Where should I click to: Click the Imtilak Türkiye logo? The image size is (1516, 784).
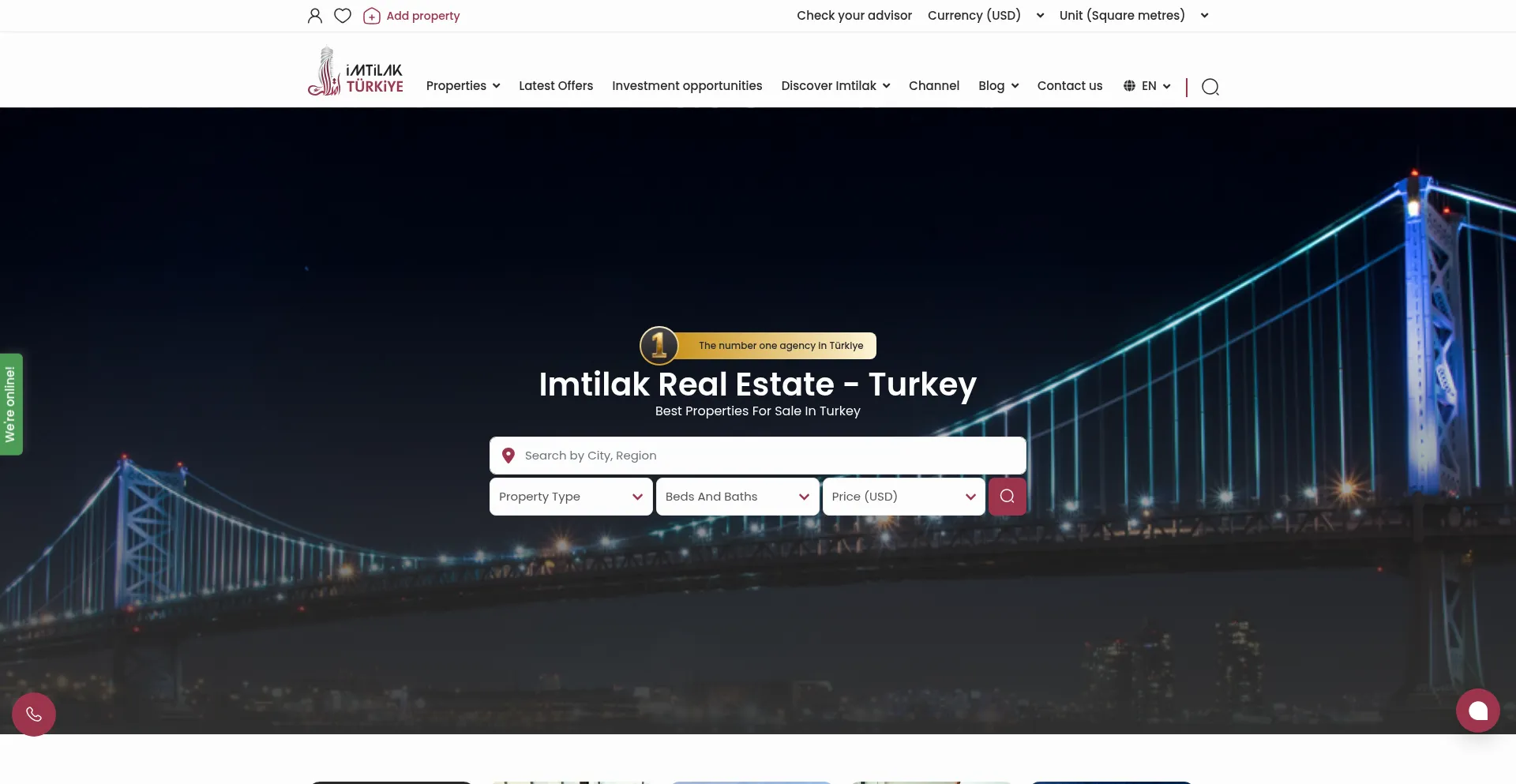pos(355,72)
